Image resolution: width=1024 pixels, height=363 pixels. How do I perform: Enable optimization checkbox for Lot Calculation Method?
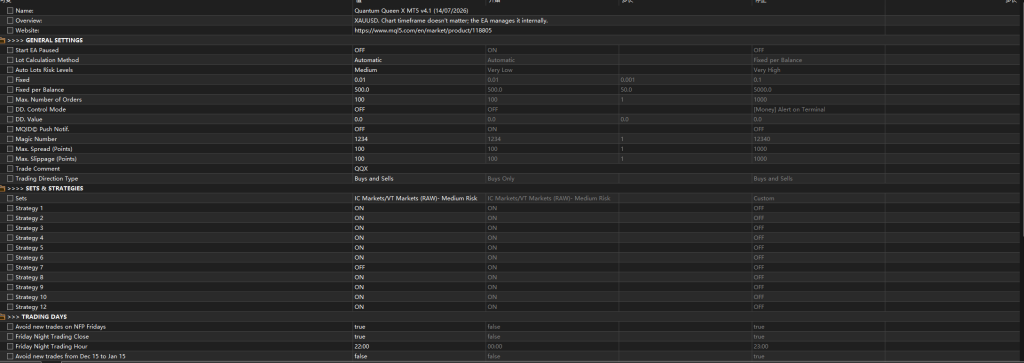tap(10, 60)
